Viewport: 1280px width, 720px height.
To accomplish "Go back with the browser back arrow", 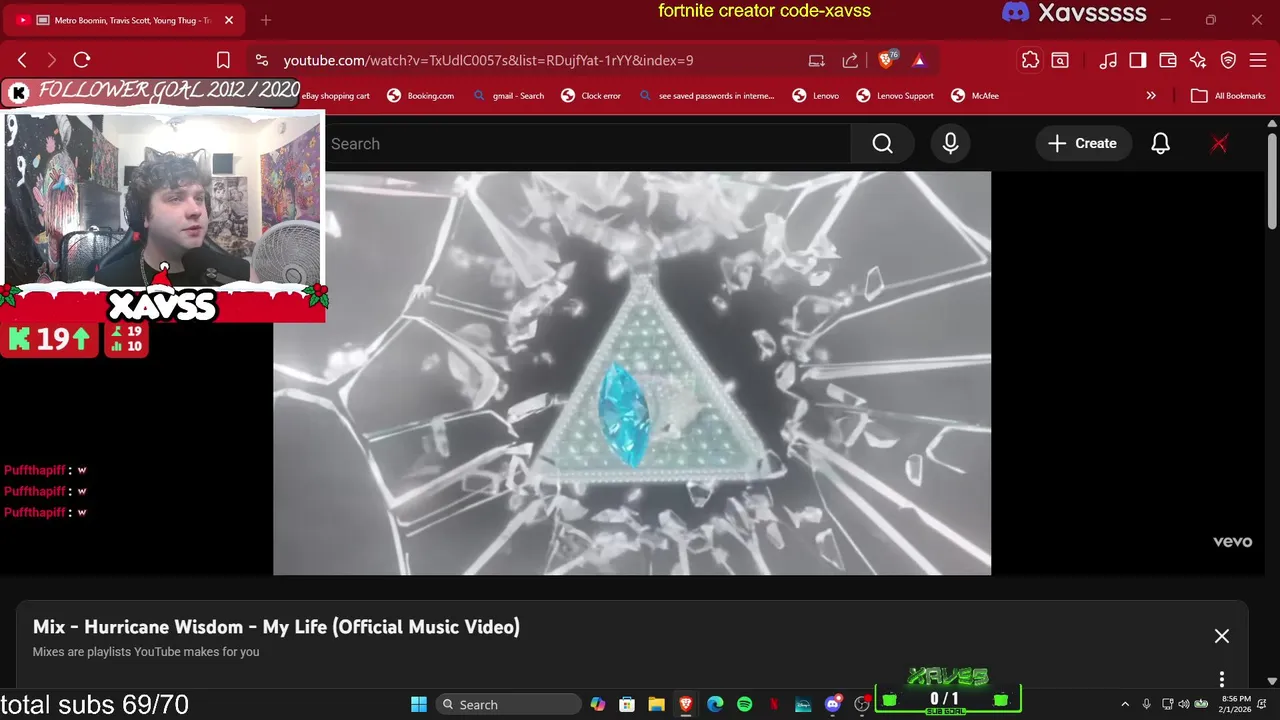I will [x=23, y=60].
